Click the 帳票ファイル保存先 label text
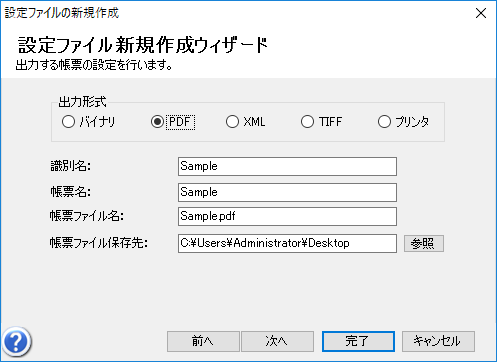 click(99, 243)
